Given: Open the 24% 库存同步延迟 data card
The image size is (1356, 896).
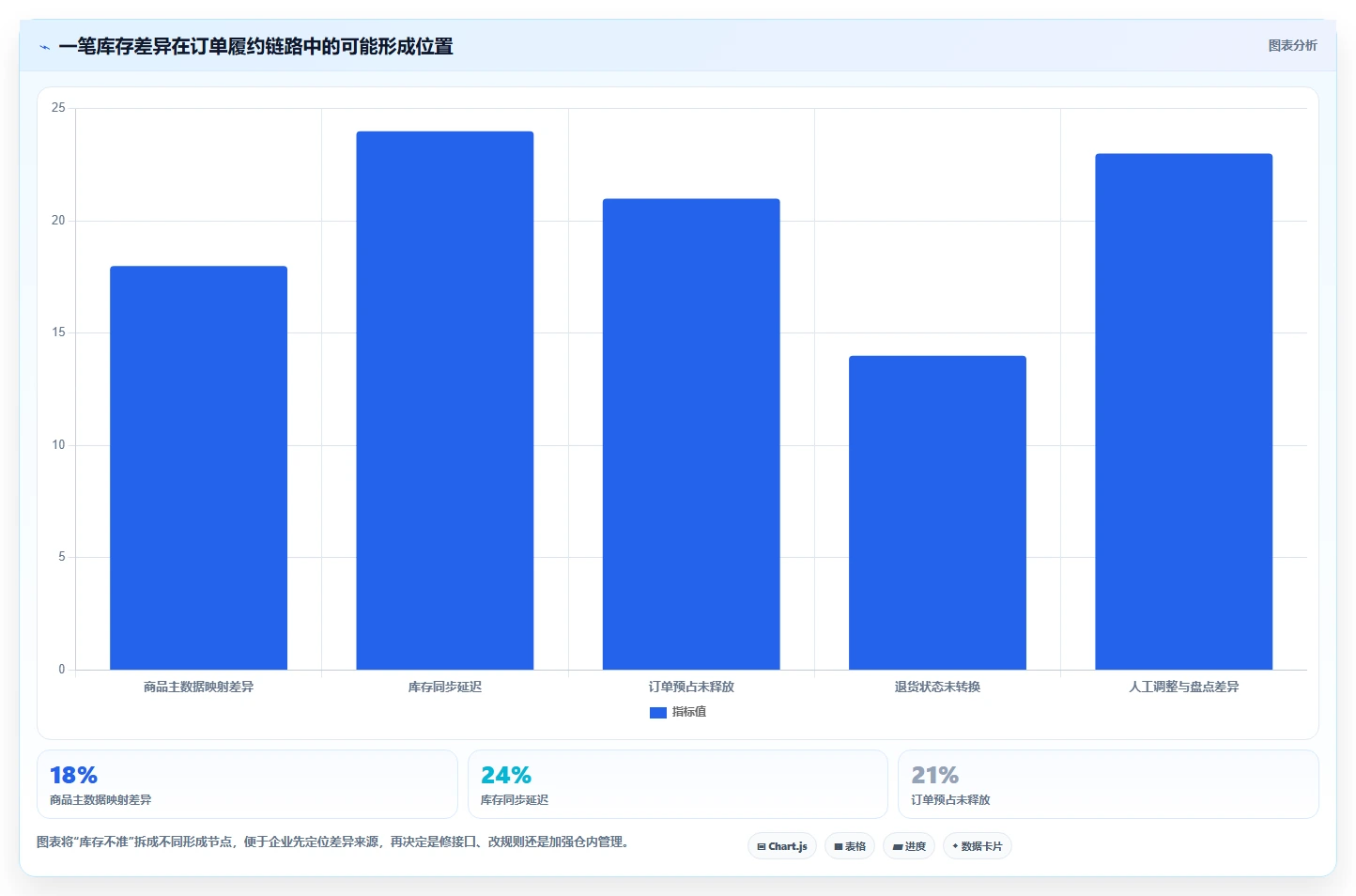Looking at the screenshot, I should click(678, 784).
